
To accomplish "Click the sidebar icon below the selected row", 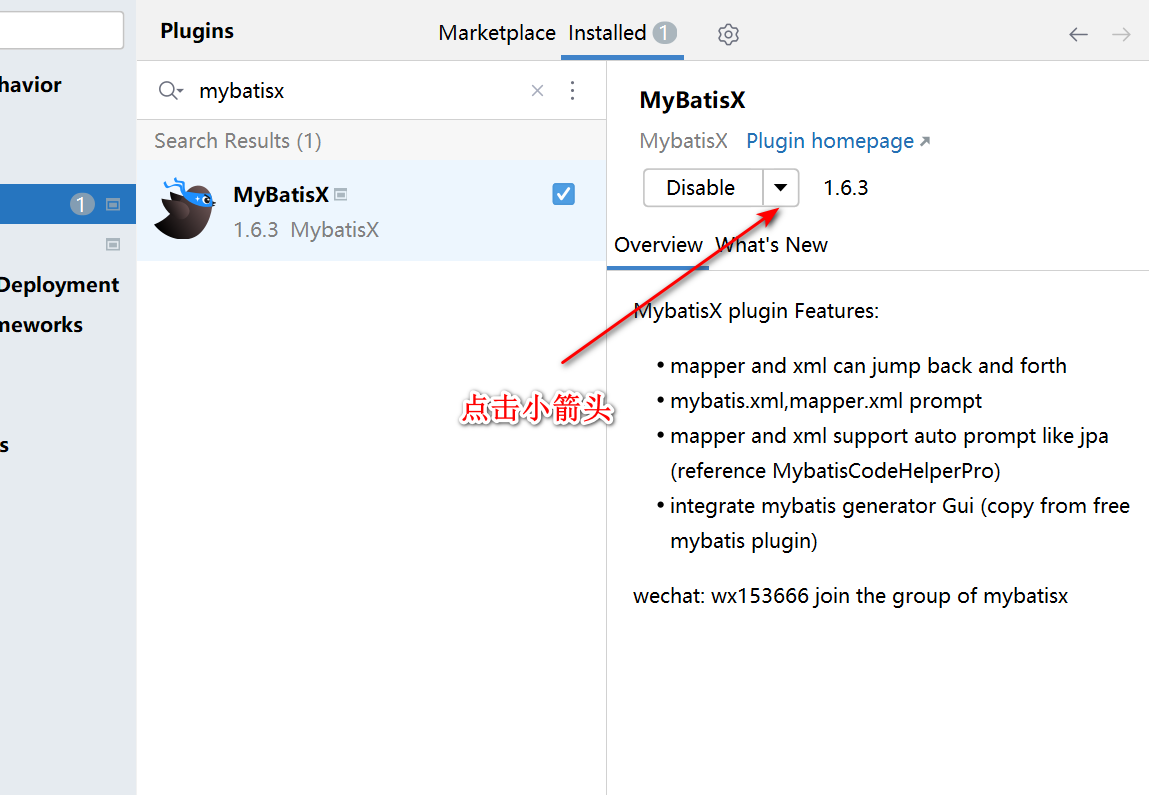I will point(113,244).
